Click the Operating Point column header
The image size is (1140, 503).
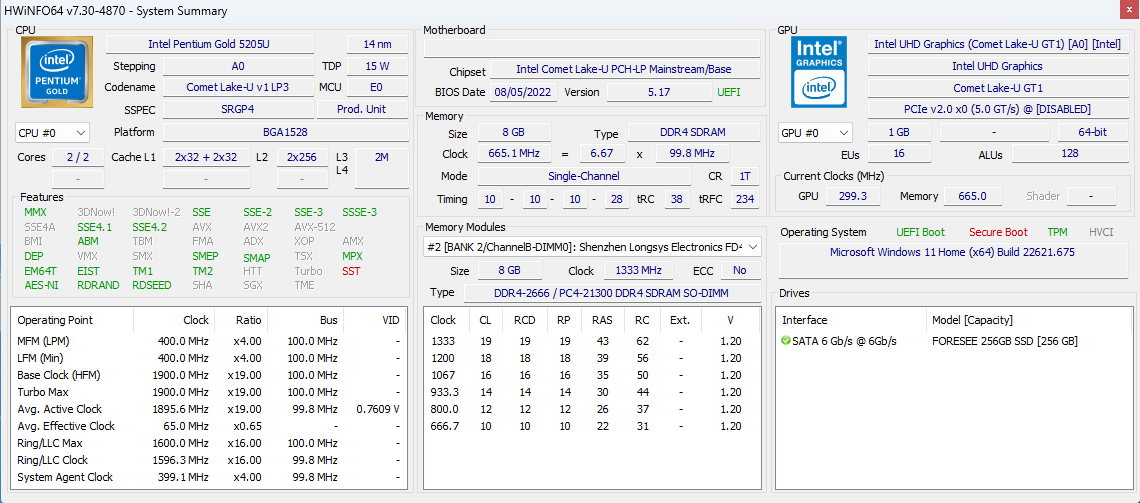pos(73,320)
